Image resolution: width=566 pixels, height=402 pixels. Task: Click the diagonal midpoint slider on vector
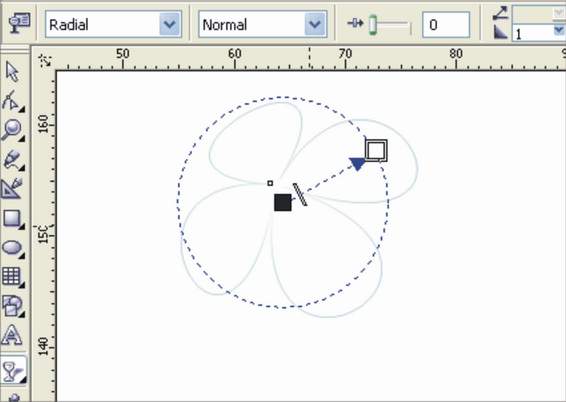coord(300,195)
